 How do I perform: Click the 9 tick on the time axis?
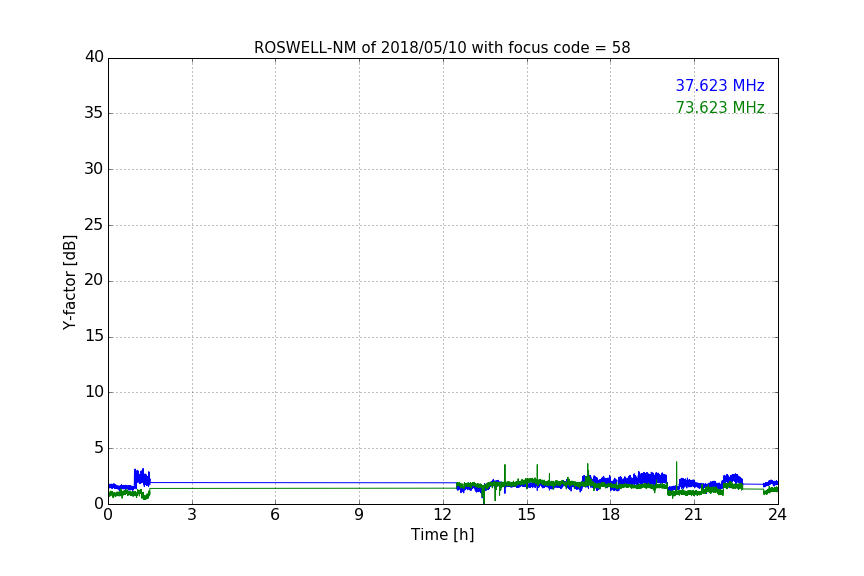359,515
